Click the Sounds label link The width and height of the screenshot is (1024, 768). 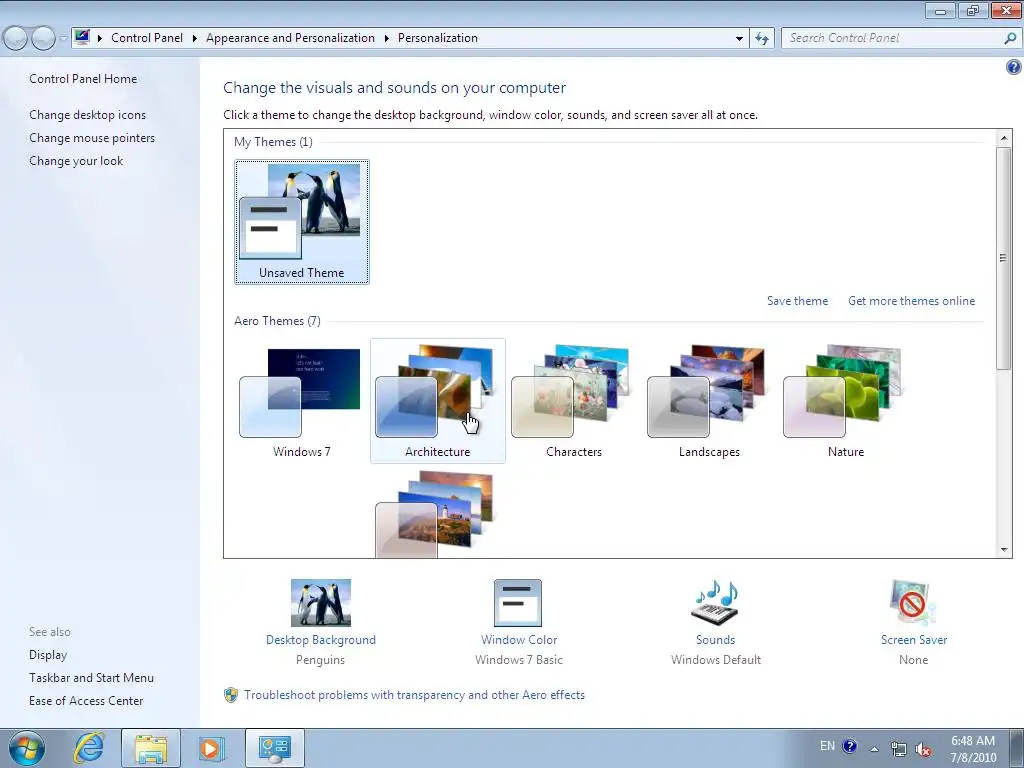point(715,640)
